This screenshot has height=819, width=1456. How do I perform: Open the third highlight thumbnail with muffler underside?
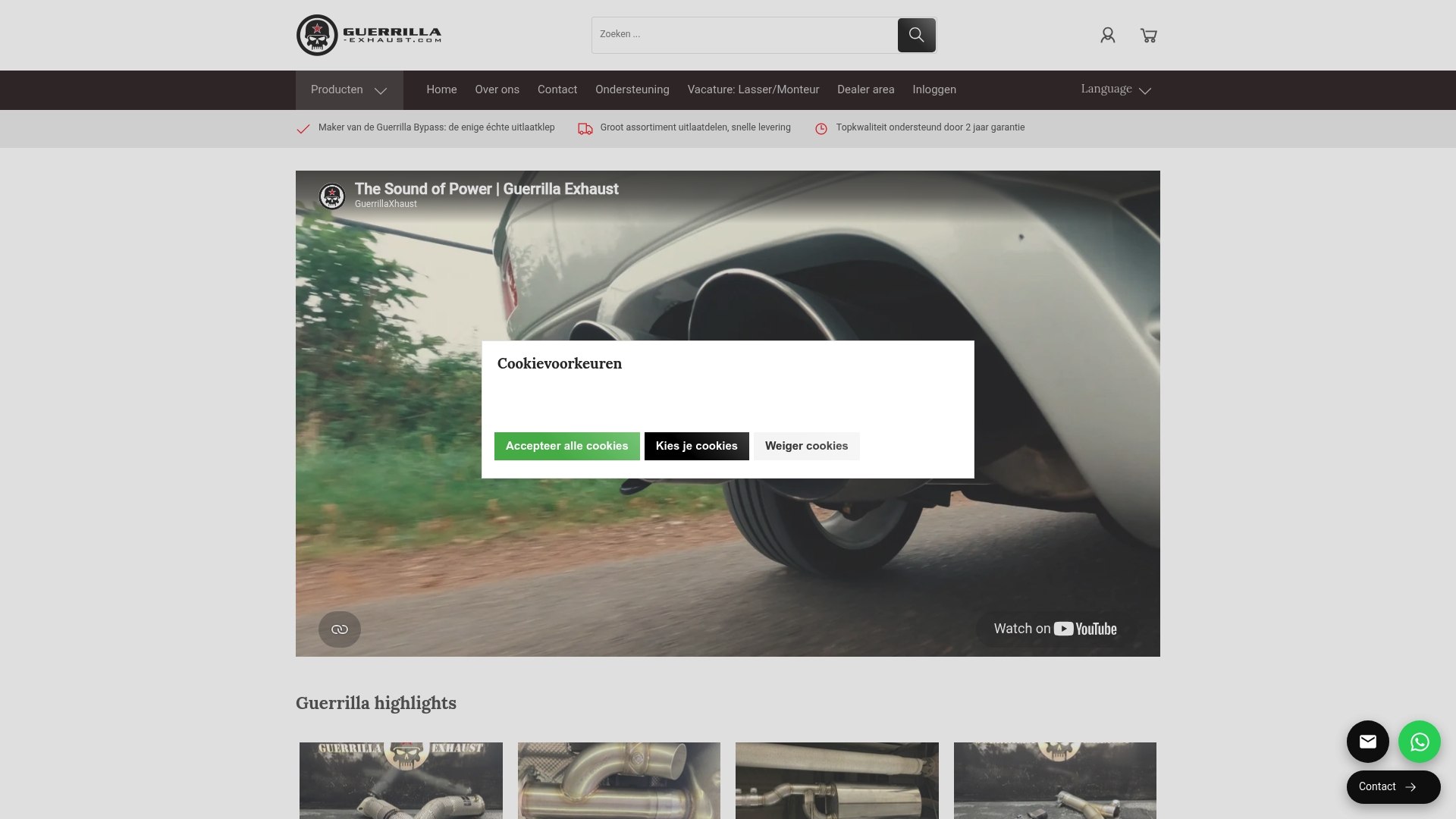point(837,780)
